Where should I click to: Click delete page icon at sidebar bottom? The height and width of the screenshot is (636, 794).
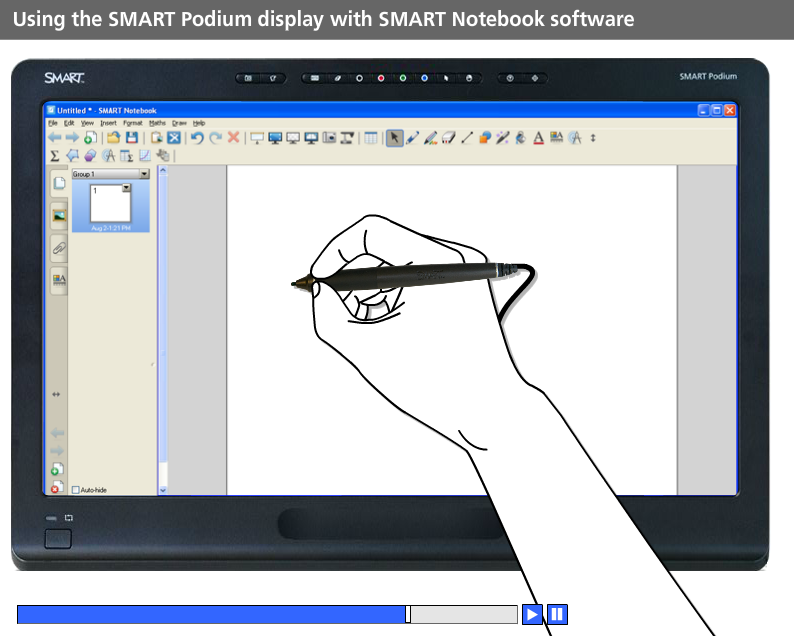coord(58,487)
